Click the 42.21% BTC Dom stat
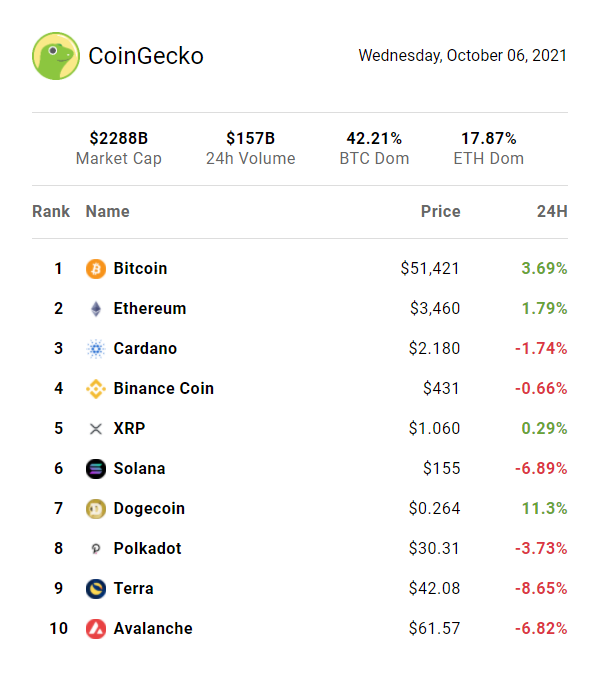 click(374, 148)
